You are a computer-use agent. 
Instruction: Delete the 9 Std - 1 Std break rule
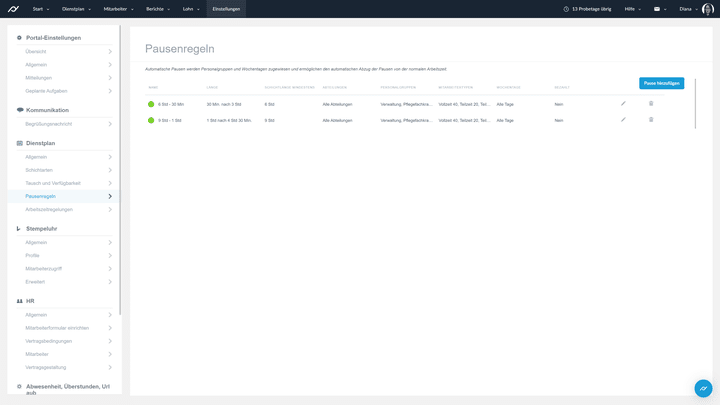pos(651,120)
